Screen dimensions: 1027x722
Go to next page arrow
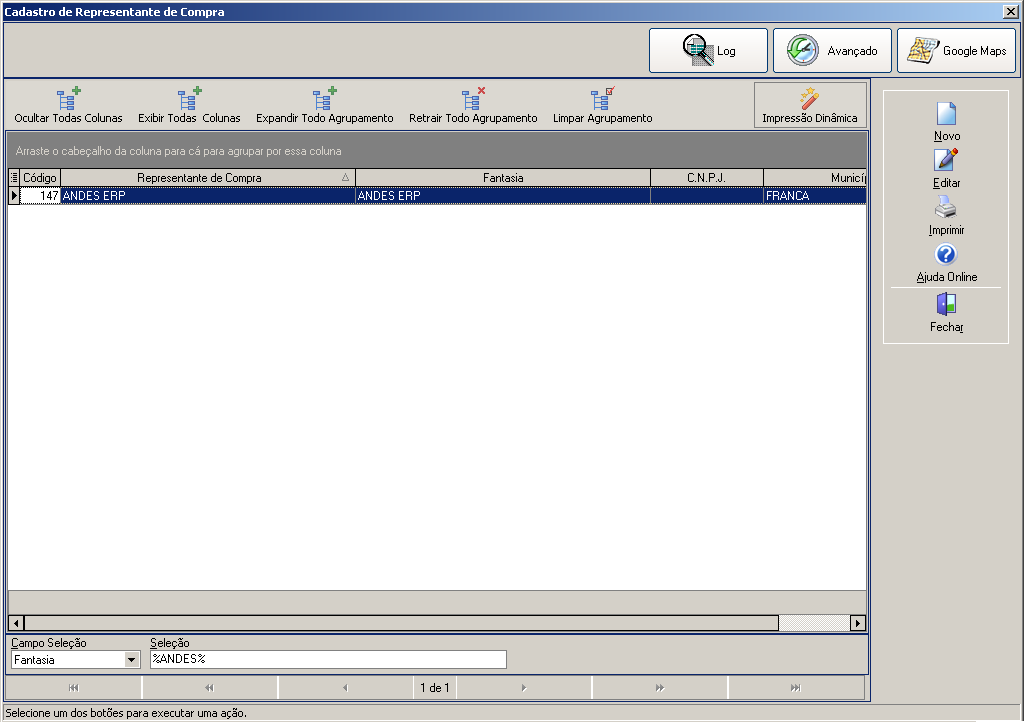(524, 687)
